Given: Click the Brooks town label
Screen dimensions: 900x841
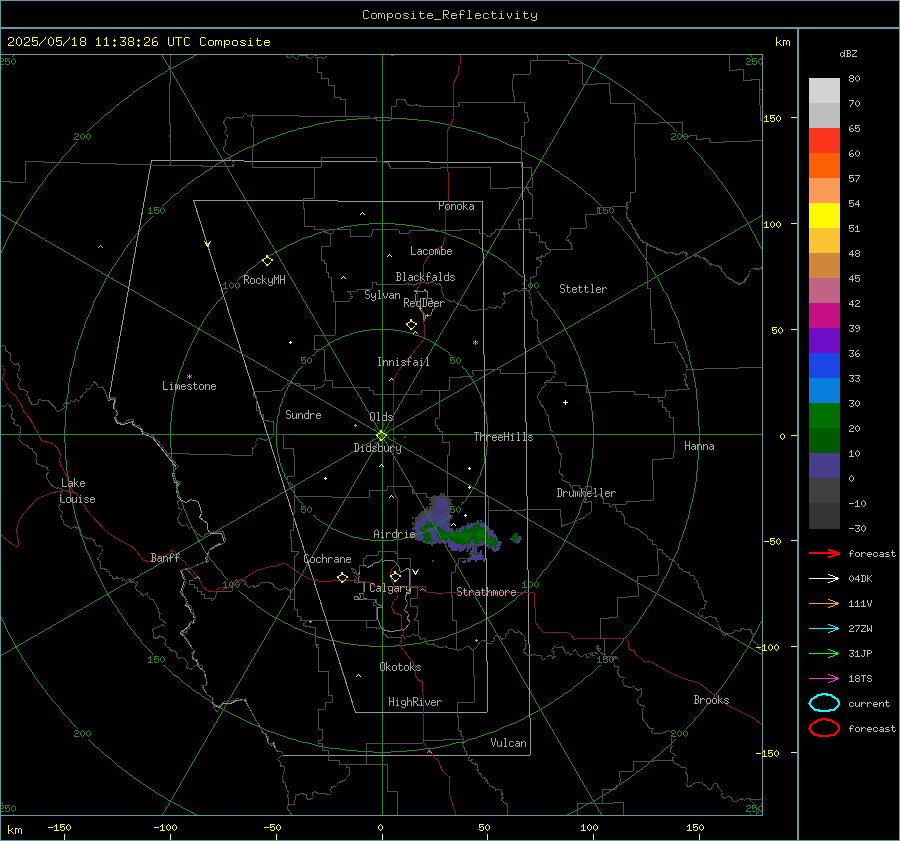Looking at the screenshot, I should pos(711,700).
